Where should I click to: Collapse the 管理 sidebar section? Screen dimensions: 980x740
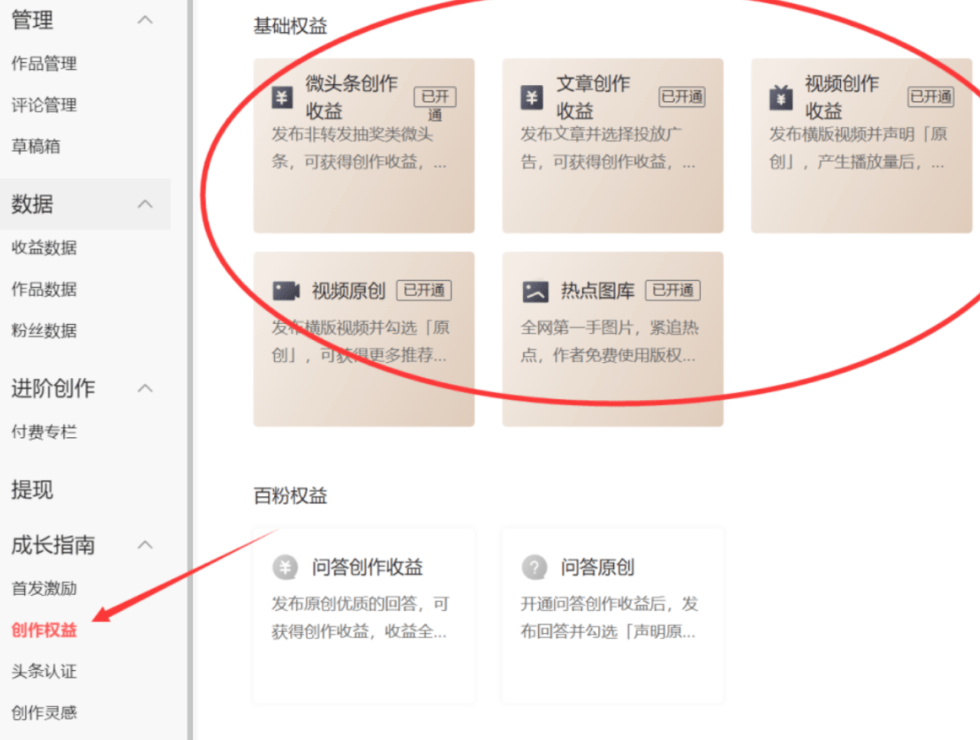tap(145, 20)
